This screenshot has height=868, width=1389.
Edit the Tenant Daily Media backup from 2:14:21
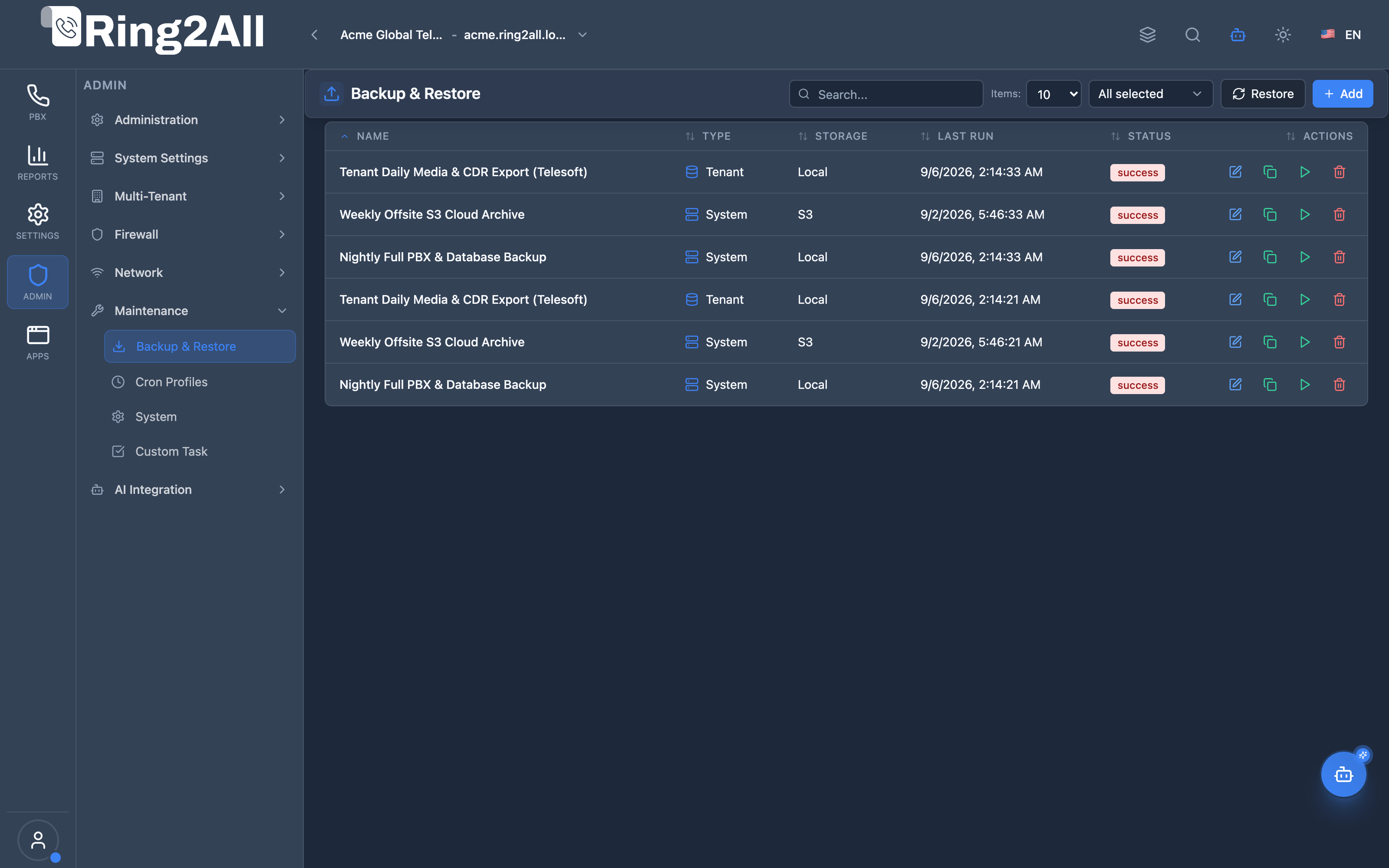[1235, 299]
